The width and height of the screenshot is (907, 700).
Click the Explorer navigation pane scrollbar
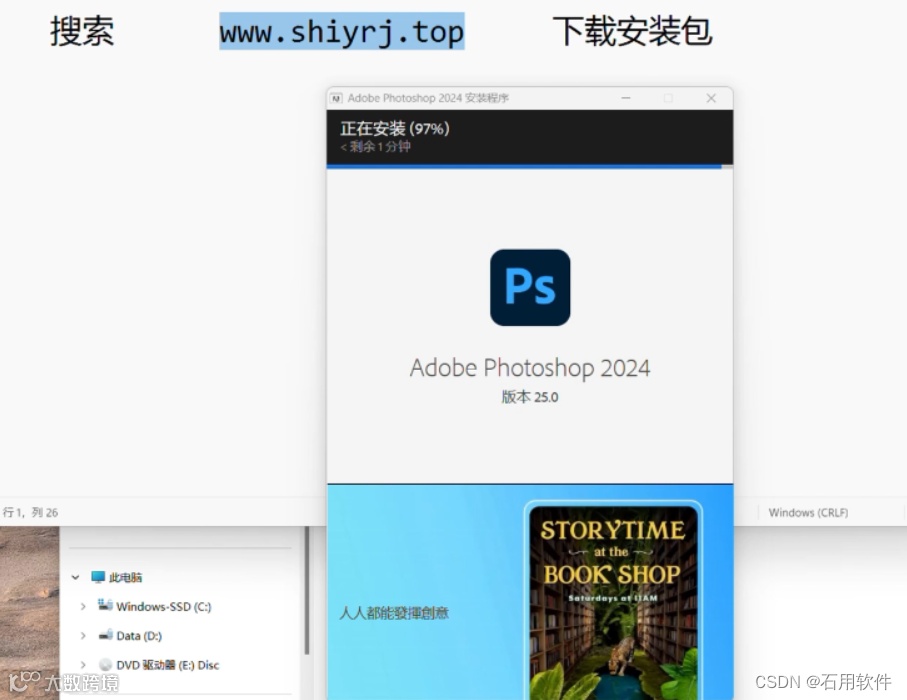coord(307,590)
